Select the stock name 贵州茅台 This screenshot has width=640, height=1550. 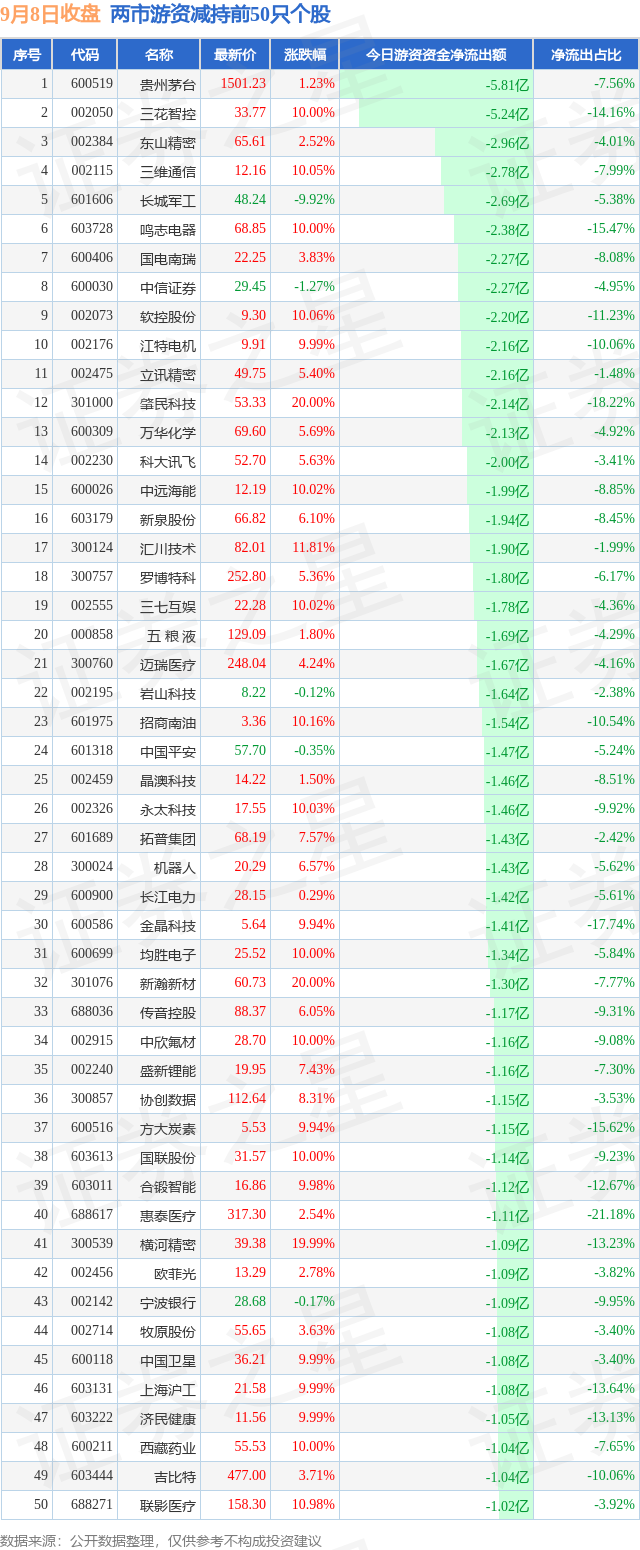168,85
